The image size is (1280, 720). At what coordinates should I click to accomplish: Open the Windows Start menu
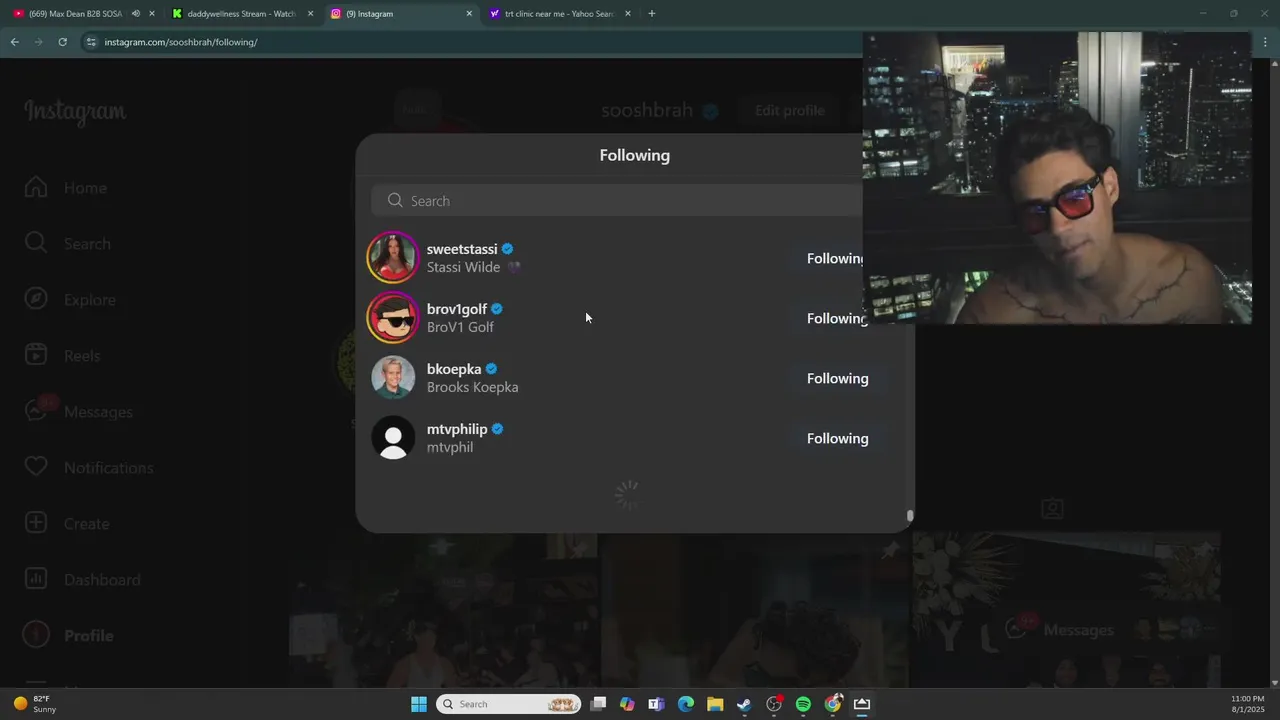(x=419, y=704)
